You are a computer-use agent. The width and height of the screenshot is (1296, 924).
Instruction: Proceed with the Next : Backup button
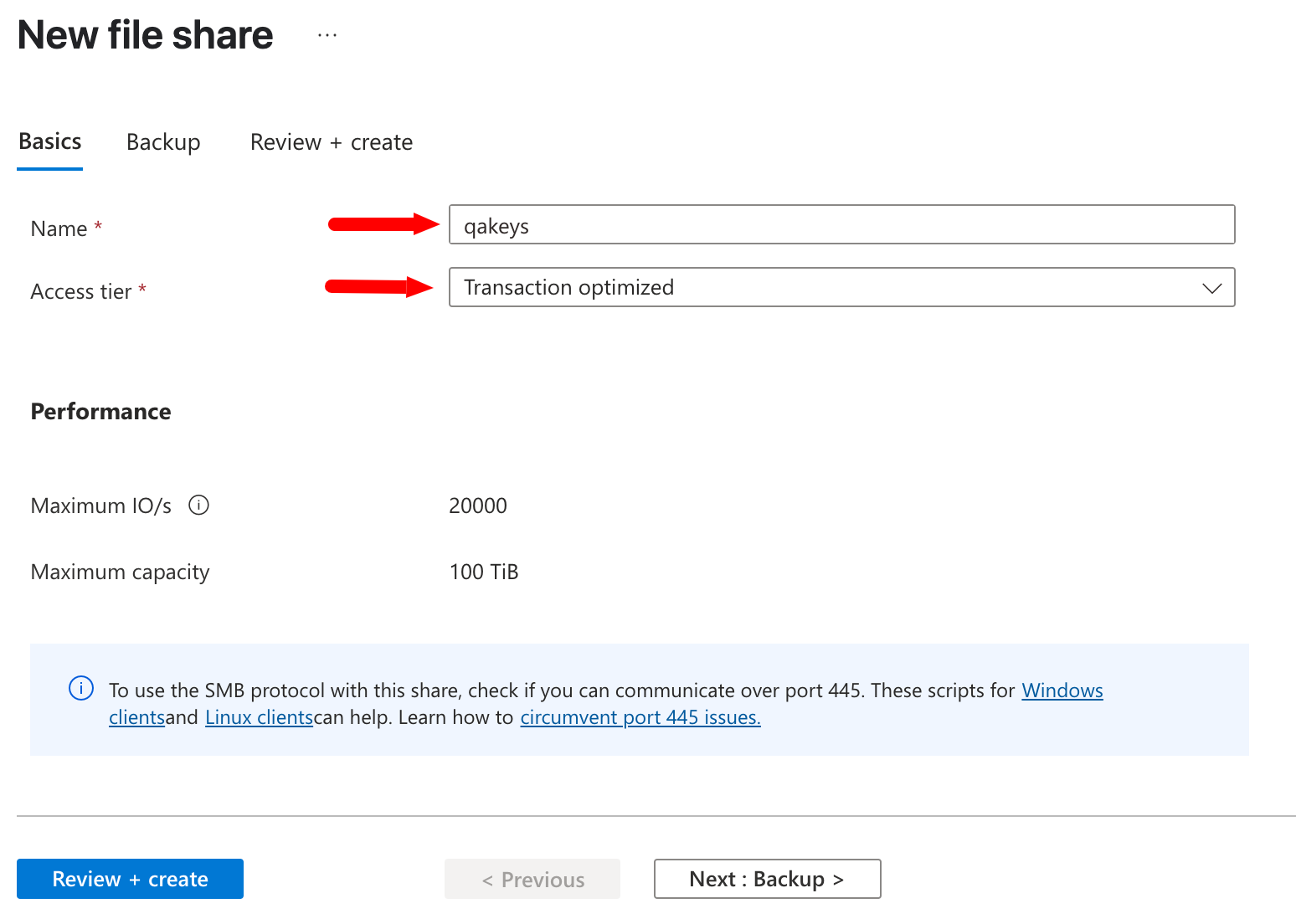tap(767, 879)
